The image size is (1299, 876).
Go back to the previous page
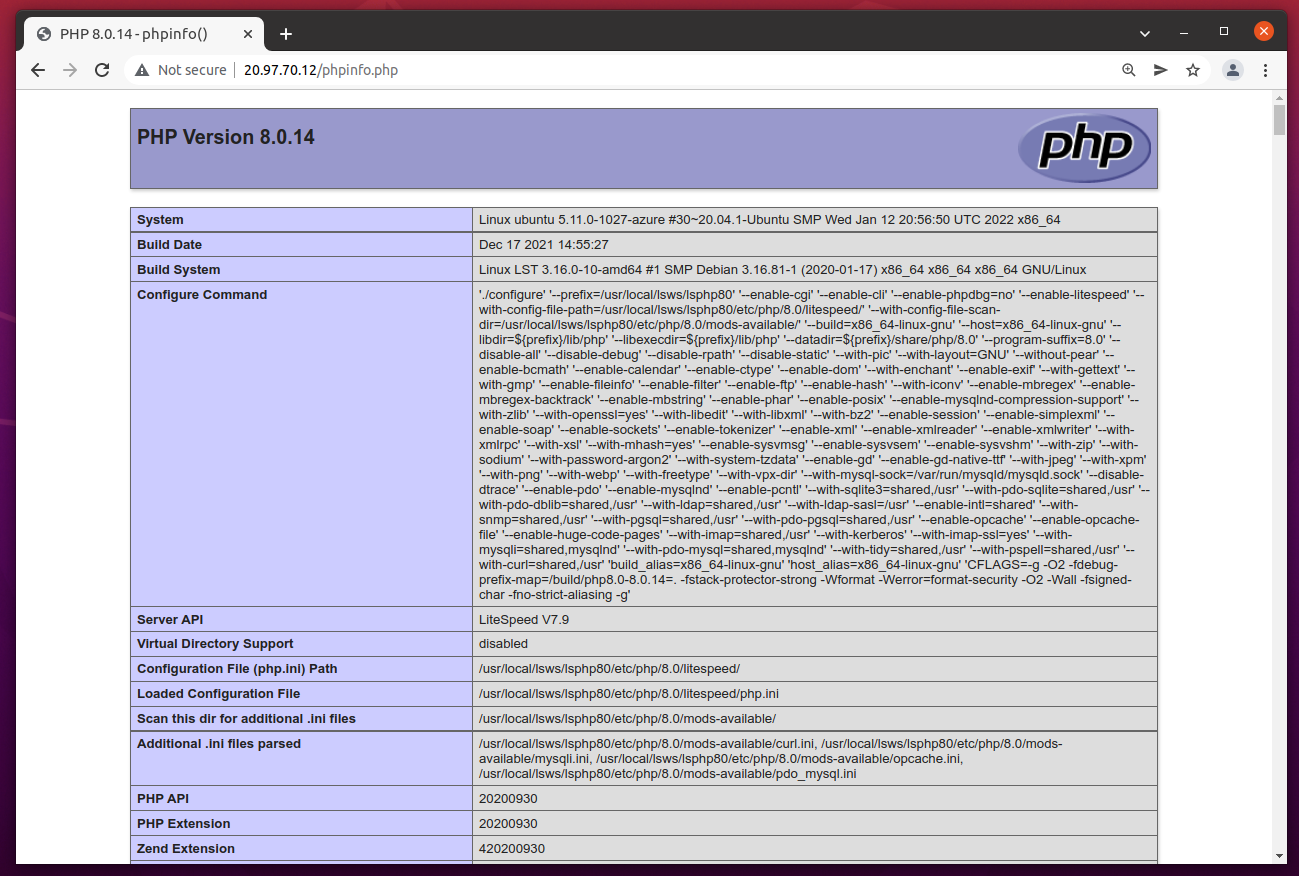[38, 70]
